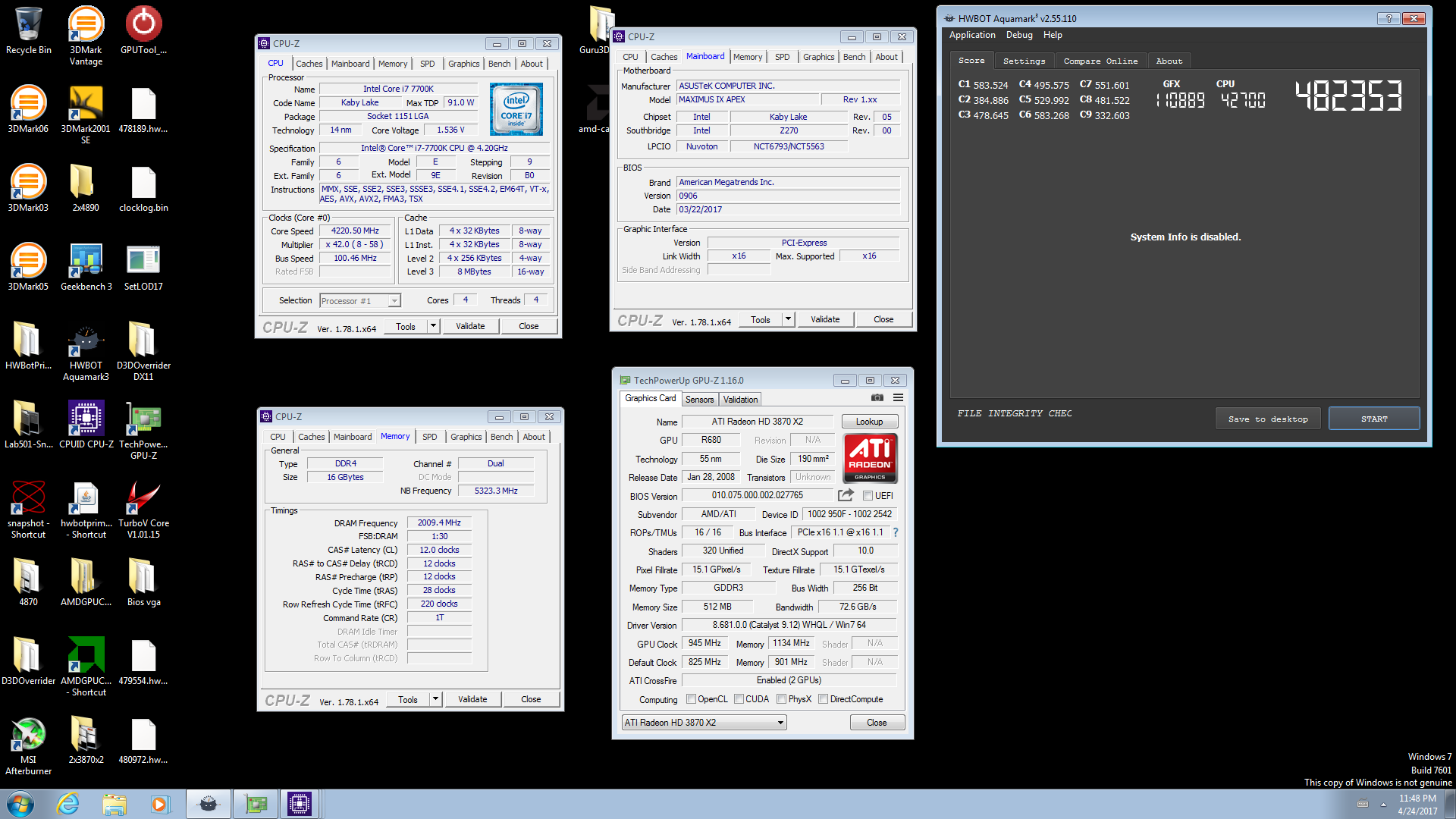This screenshot has height=819, width=1456.
Task: Launch Geekbench 3 shortcut
Action: pyautogui.click(x=86, y=267)
